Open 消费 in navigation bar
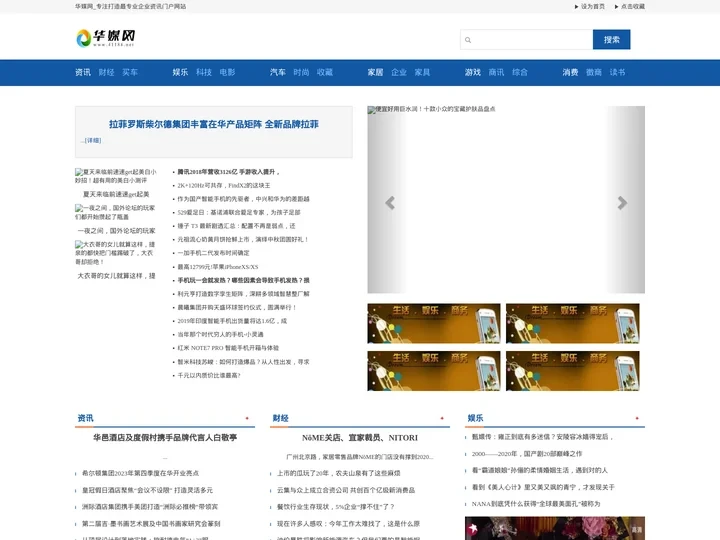Viewport: 720px width, 540px height. point(570,72)
